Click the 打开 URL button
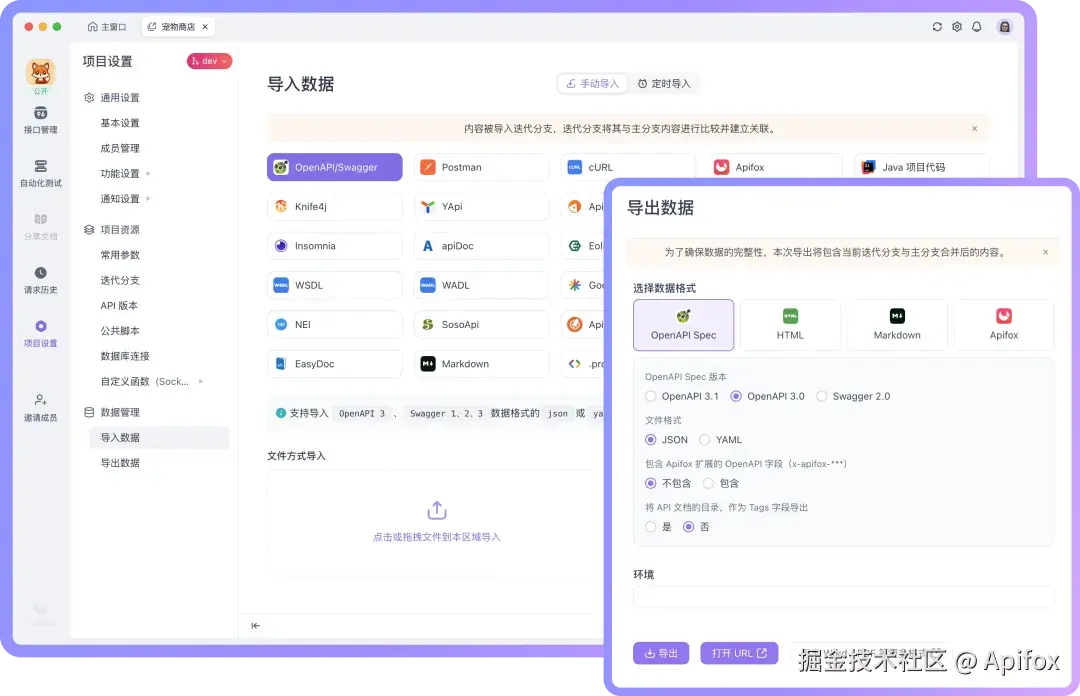The width and height of the screenshot is (1080, 696). (739, 652)
